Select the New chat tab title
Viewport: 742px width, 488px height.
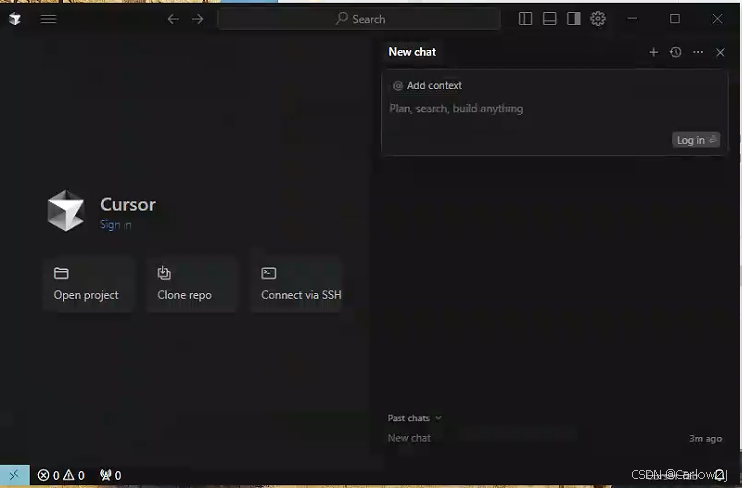[x=412, y=52]
